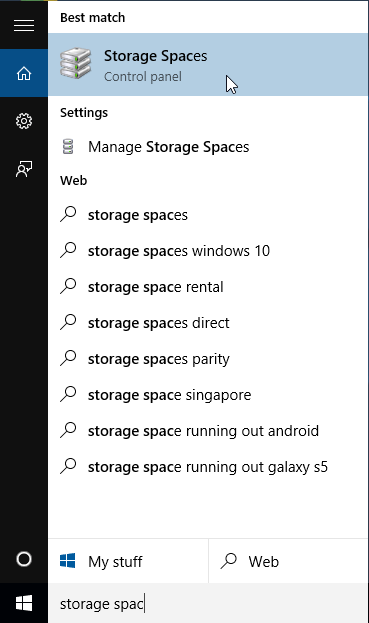Open the Windows Start button
The width and height of the screenshot is (369, 623).
point(24,603)
